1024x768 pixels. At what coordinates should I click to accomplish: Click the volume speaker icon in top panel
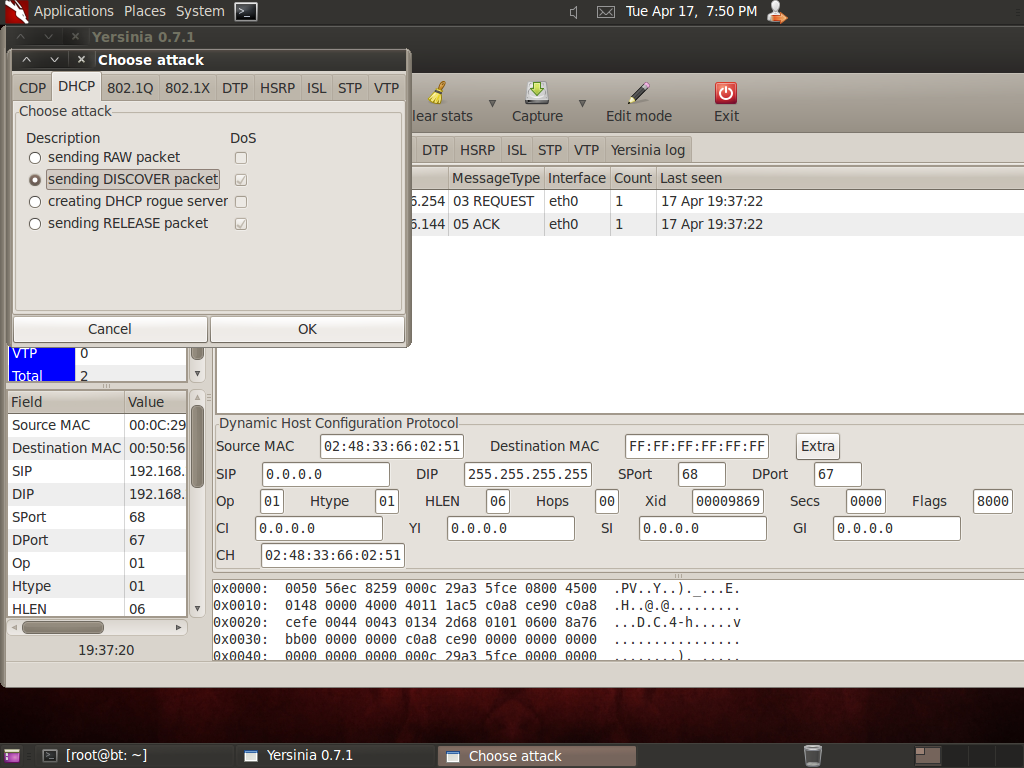coord(573,12)
